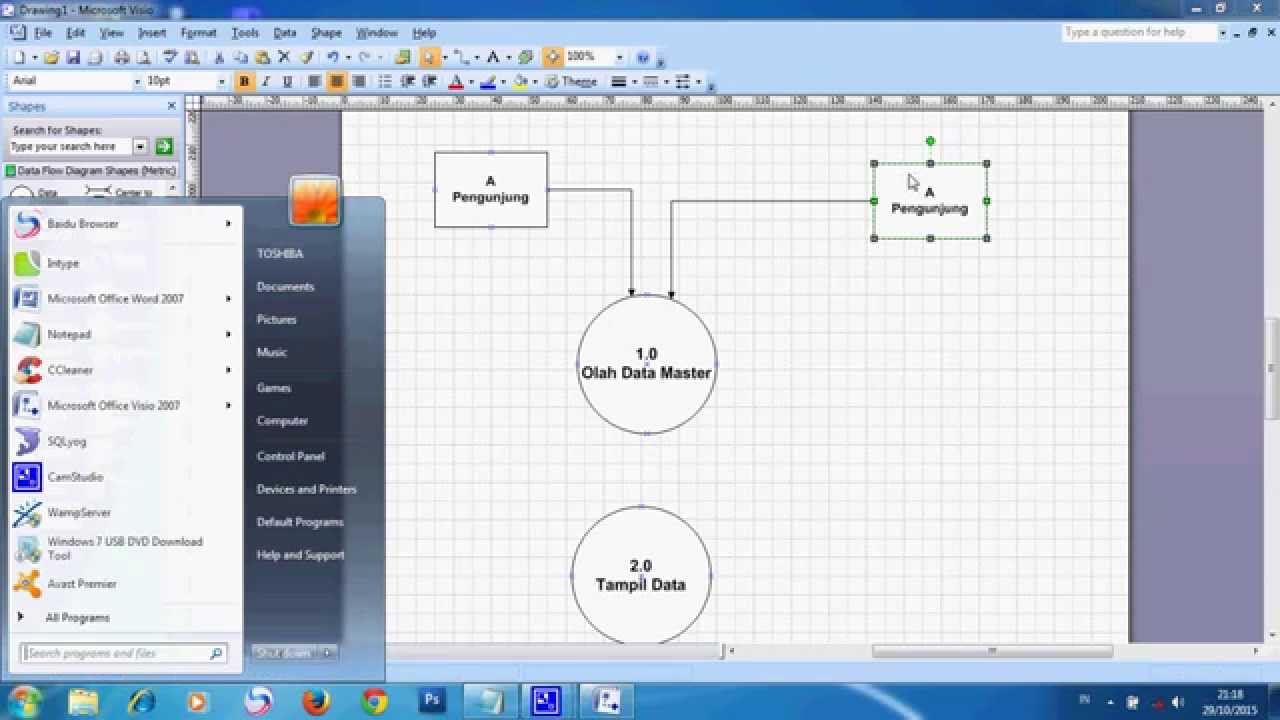Toggle Underline formatting

(288, 81)
